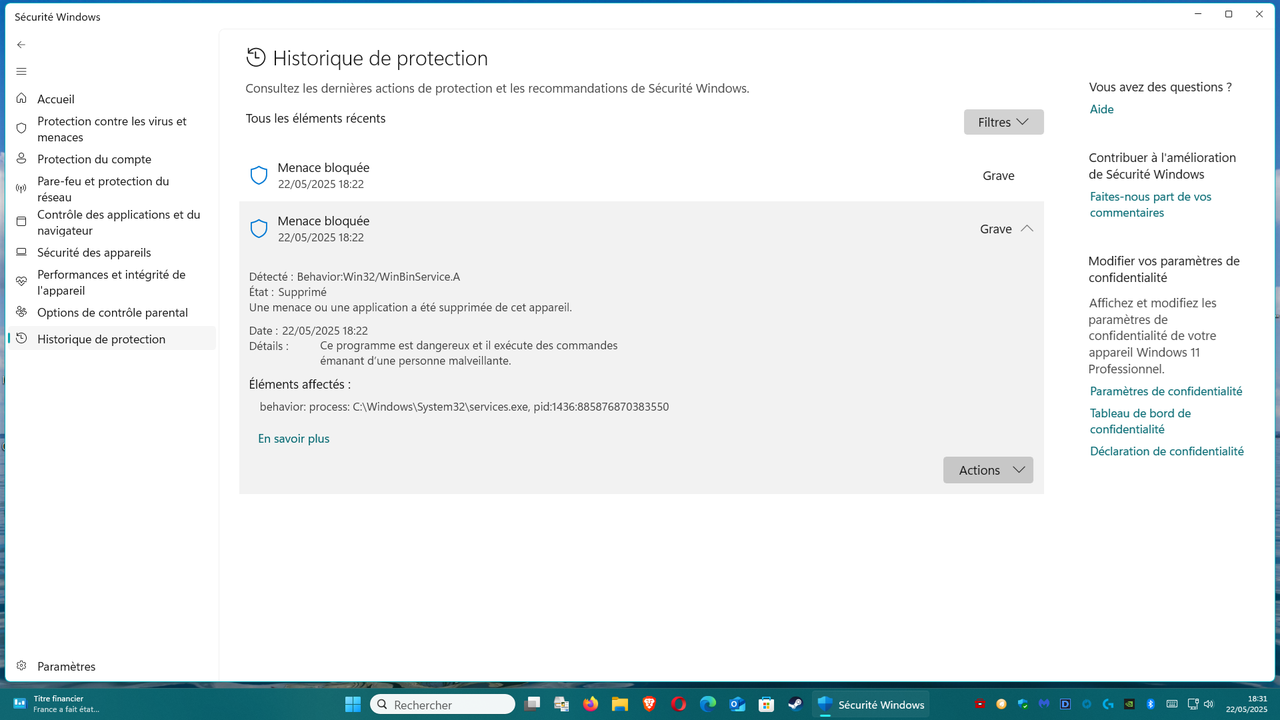Screen dimensions: 1280x720
Task: Click the Aide link
Action: [1101, 109]
